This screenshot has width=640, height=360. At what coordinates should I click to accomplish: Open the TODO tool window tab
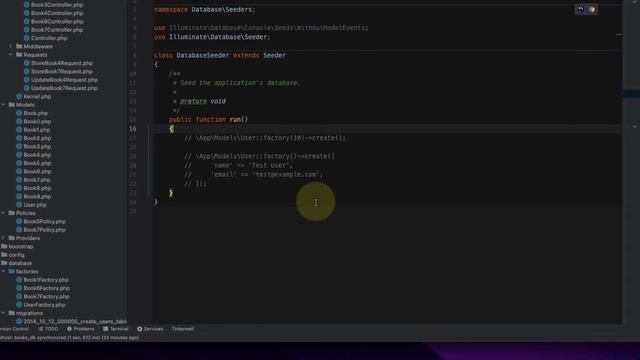pyautogui.click(x=48, y=329)
